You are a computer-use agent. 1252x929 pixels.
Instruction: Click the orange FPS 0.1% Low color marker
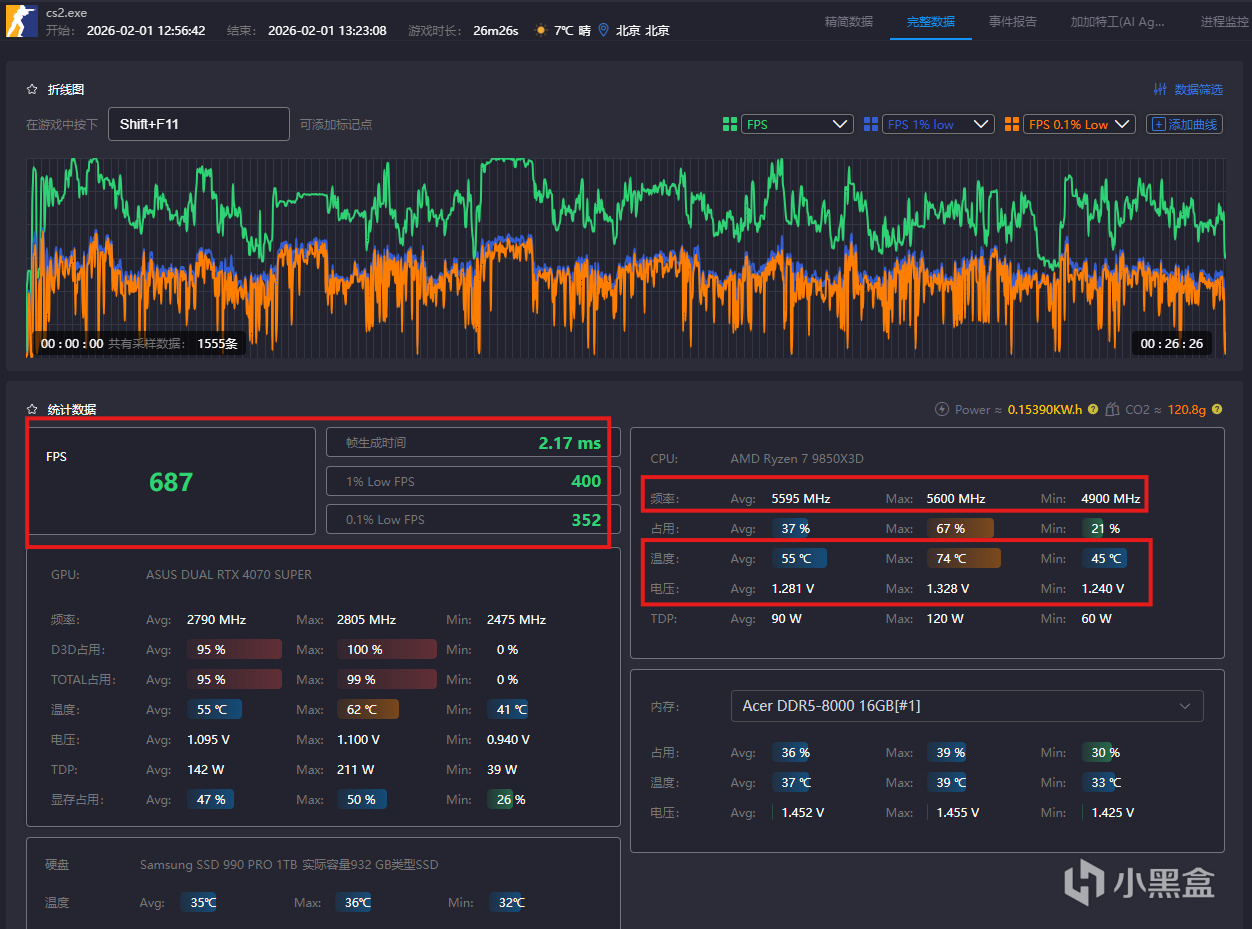click(x=1012, y=124)
